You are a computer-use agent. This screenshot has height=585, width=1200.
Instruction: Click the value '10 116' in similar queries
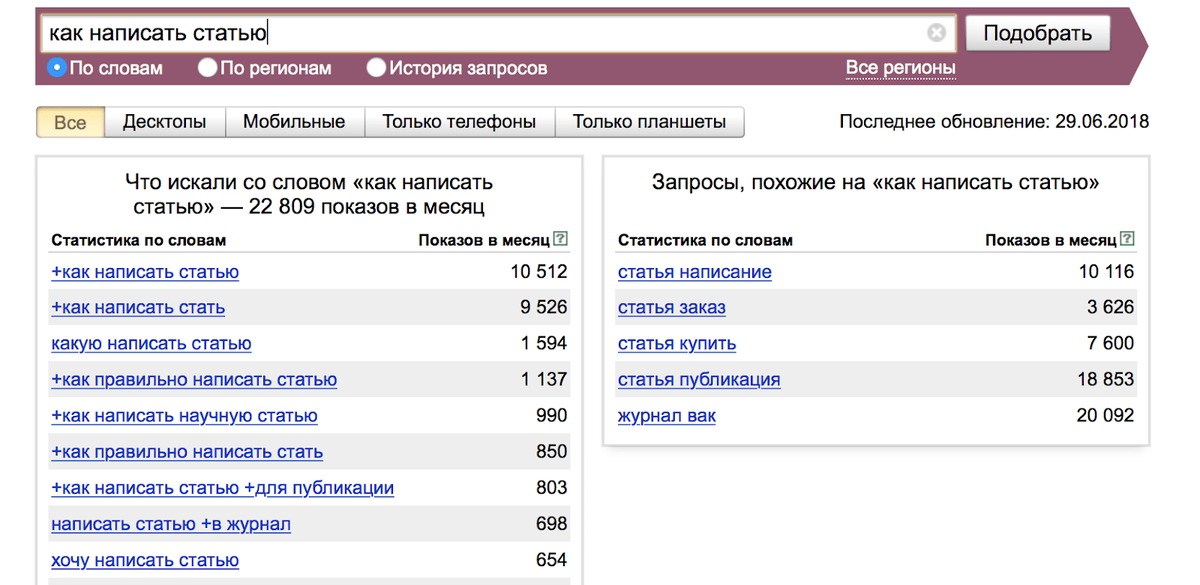[x=1106, y=271]
